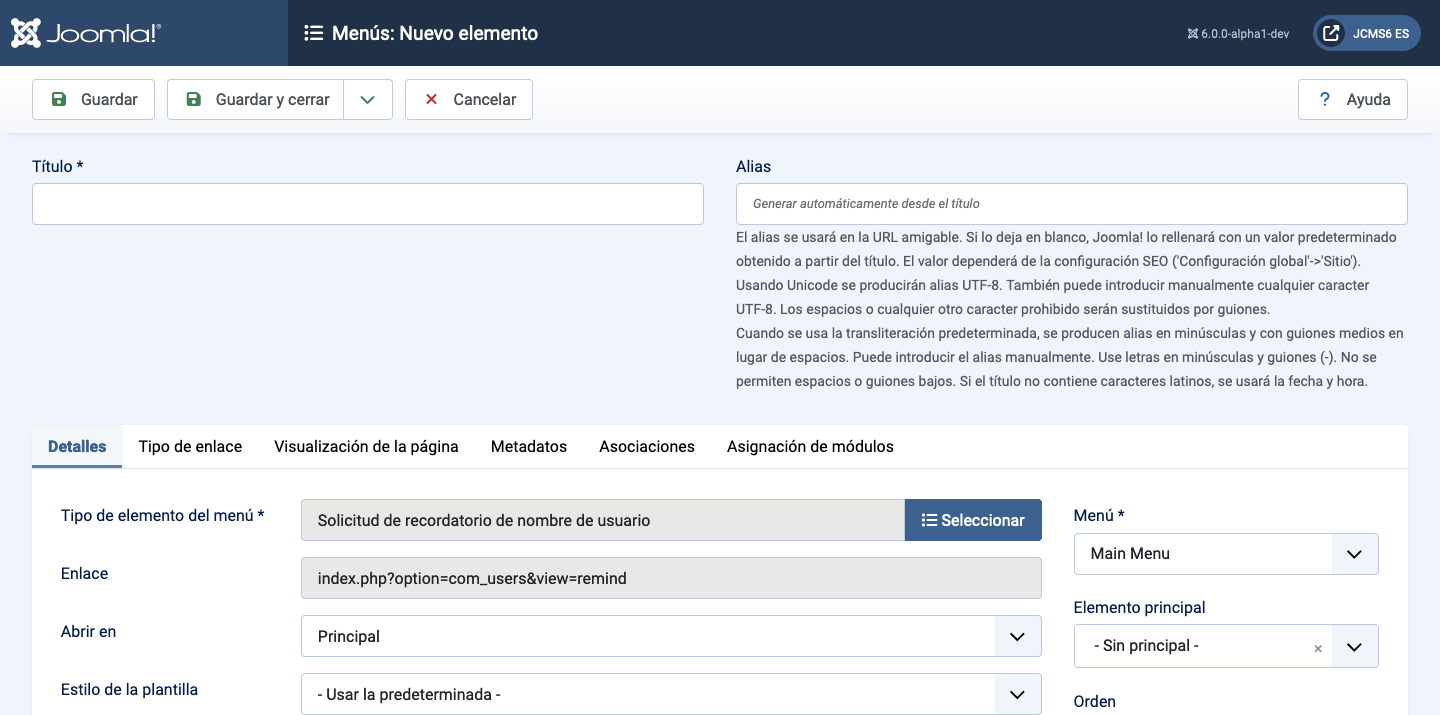Click the external link icon beside JCMS6 ES

click(x=1331, y=33)
